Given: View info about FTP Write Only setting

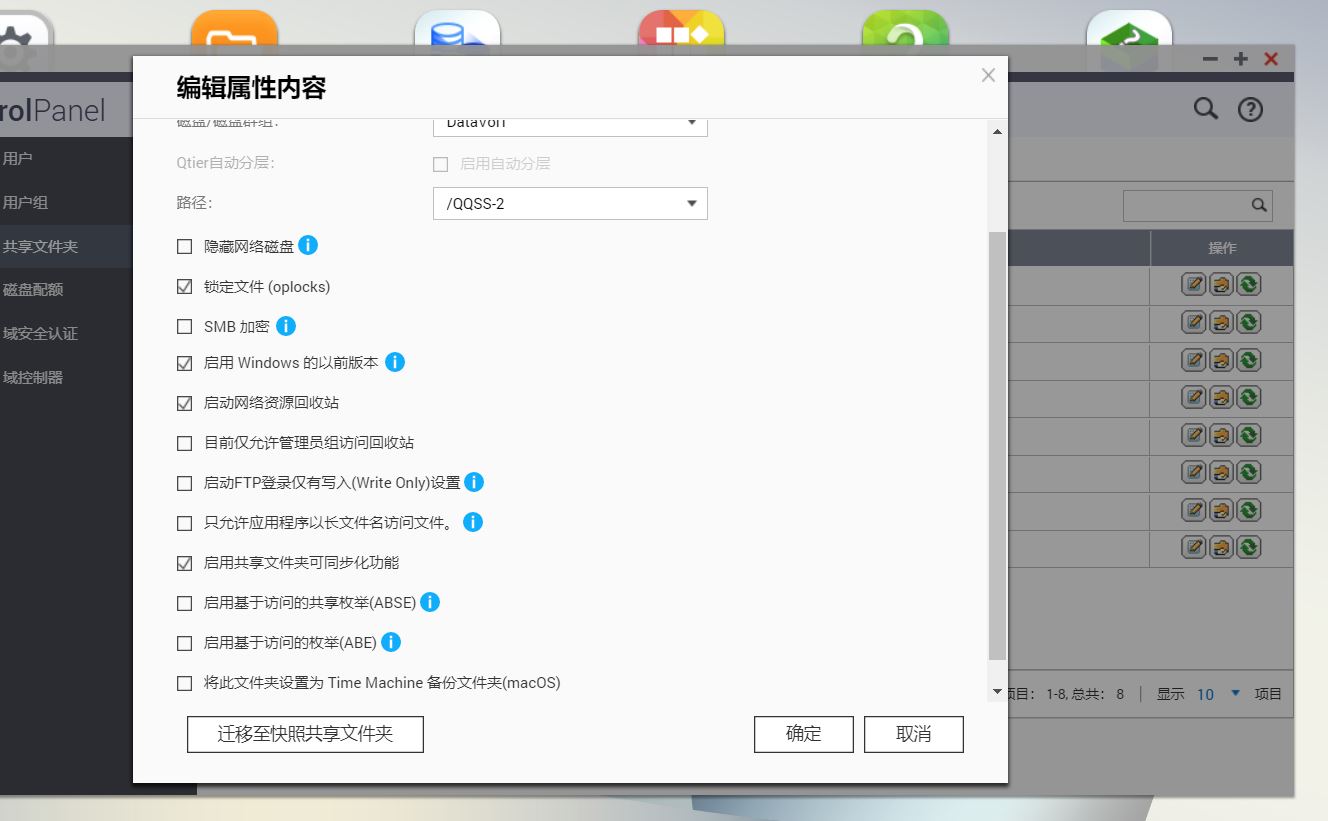Looking at the screenshot, I should click(x=474, y=482).
